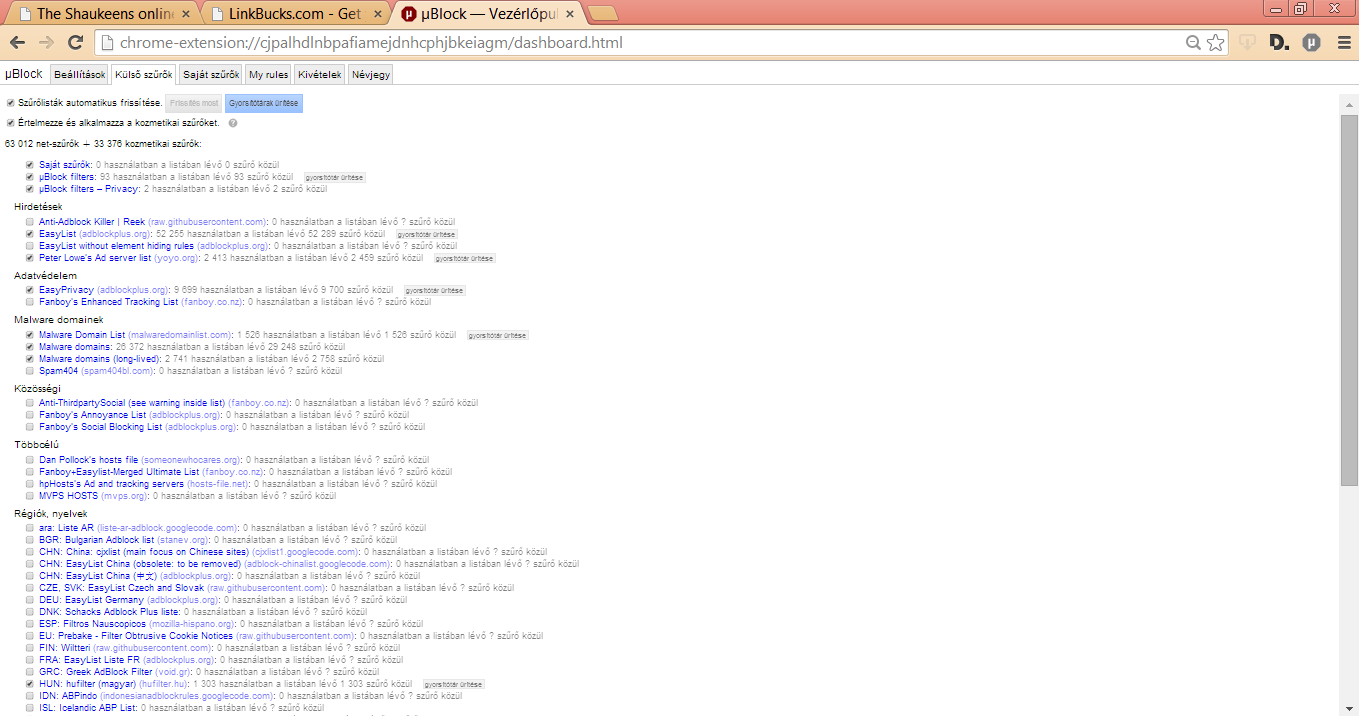Open the EasyList filter list link
1359x716 pixels.
(58, 234)
